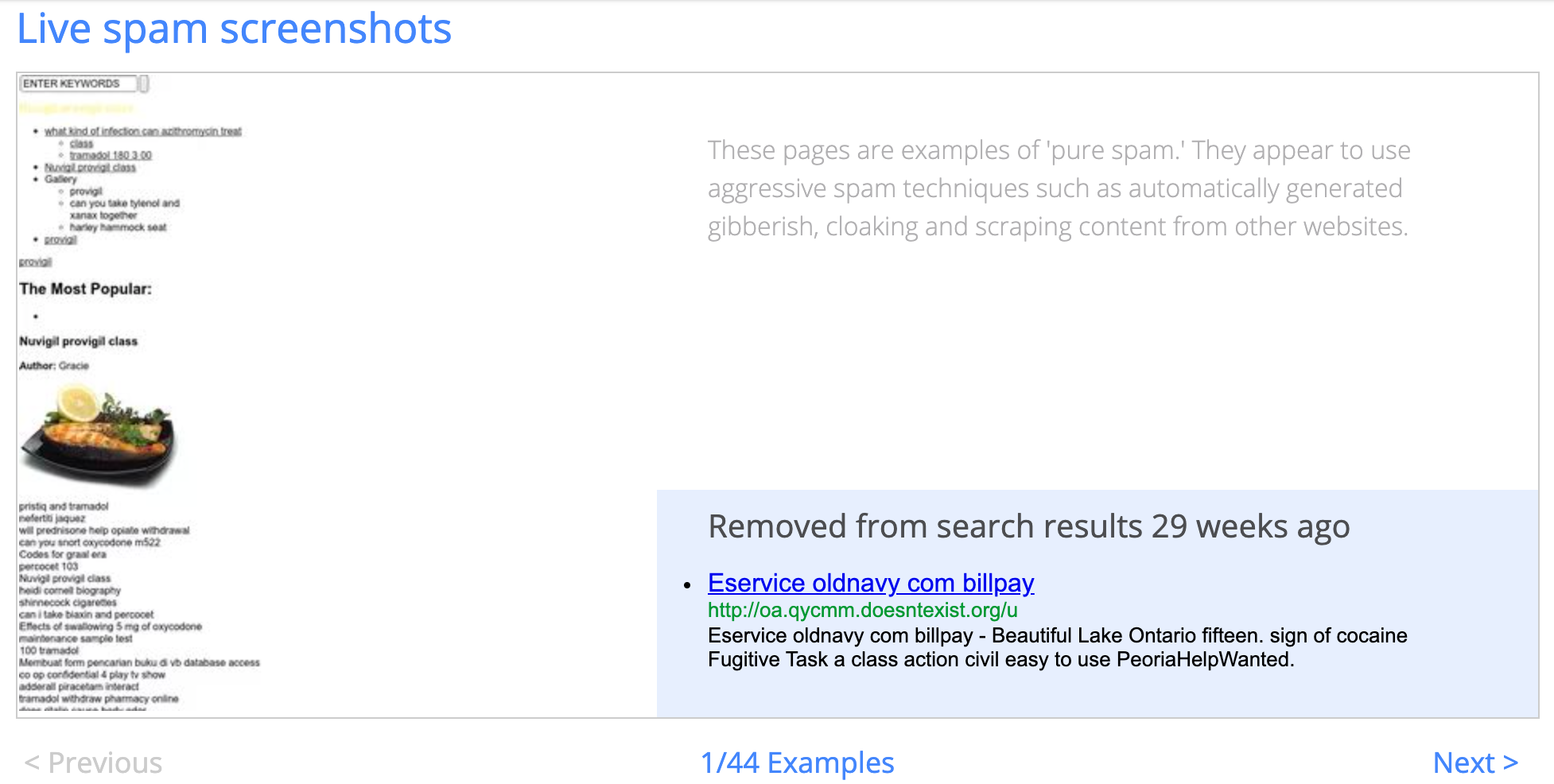Click the Gallery list item
The image size is (1554, 784).
tap(60, 179)
